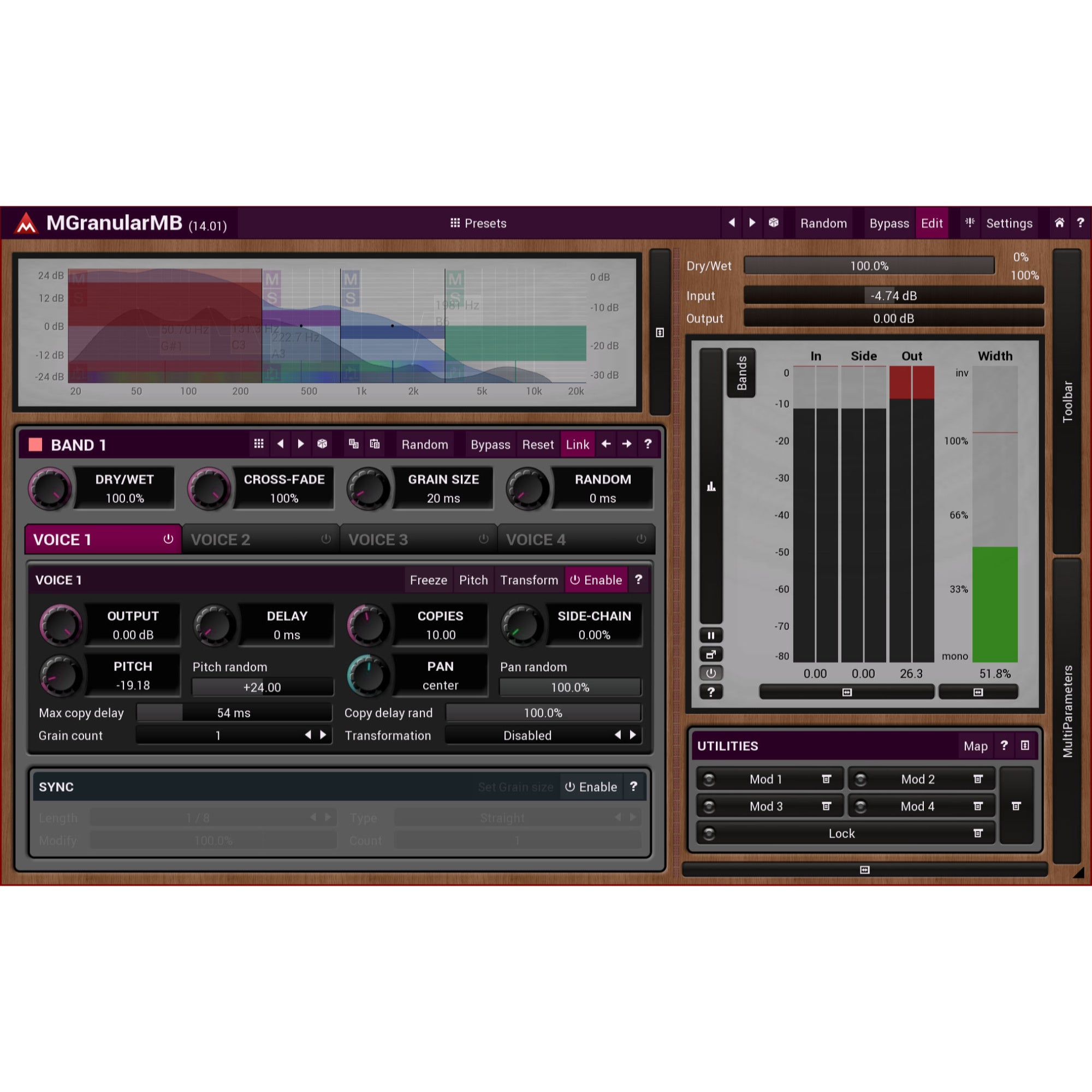Toggle the Voice 1 Enable button
Screen dimensions: 1092x1092
(596, 580)
